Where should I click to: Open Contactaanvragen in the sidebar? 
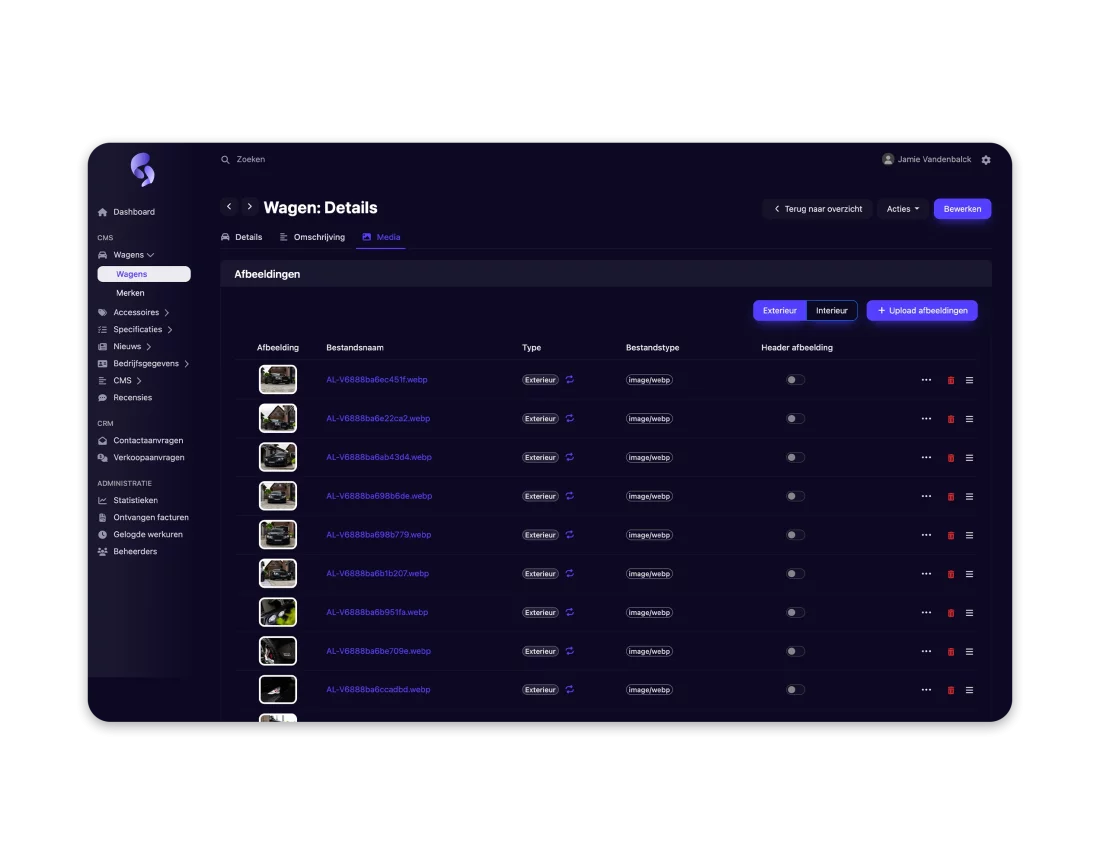[x=140, y=440]
